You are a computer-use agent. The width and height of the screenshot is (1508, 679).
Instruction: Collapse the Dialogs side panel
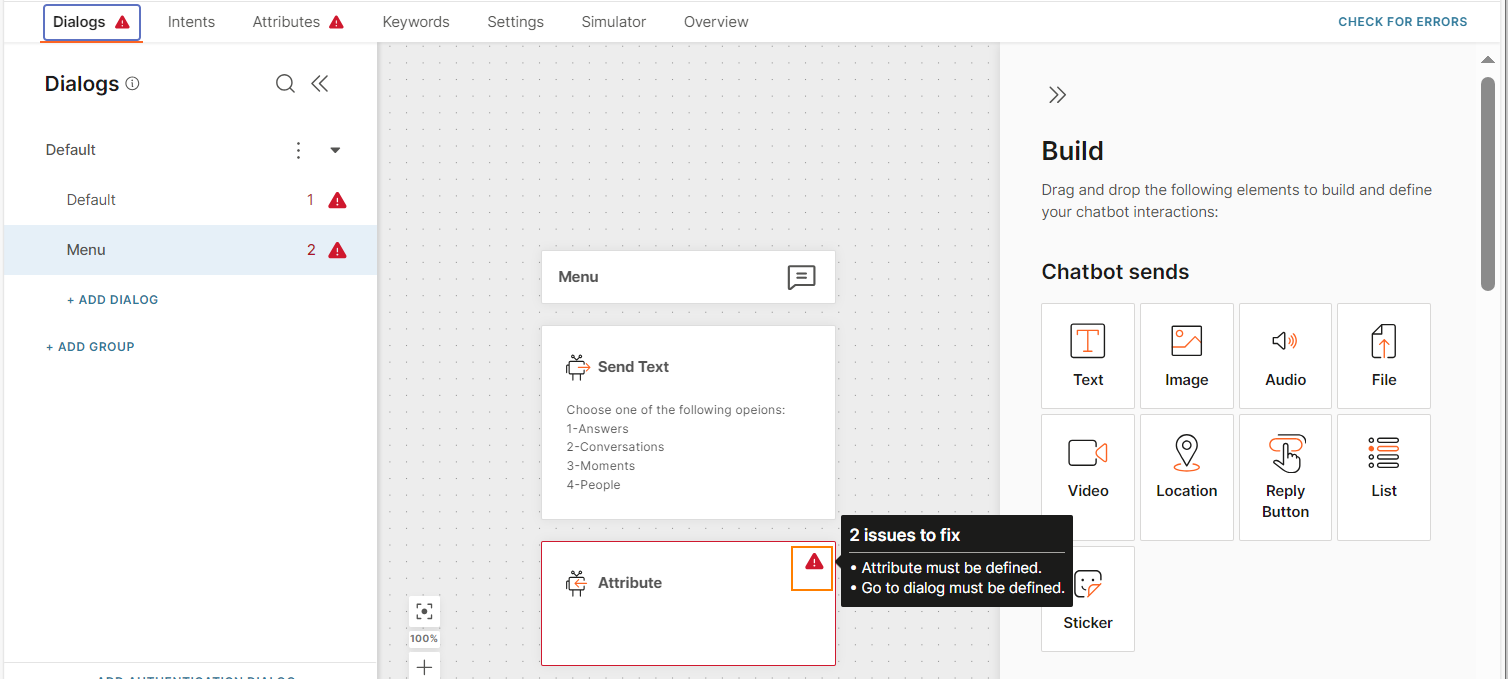(320, 84)
